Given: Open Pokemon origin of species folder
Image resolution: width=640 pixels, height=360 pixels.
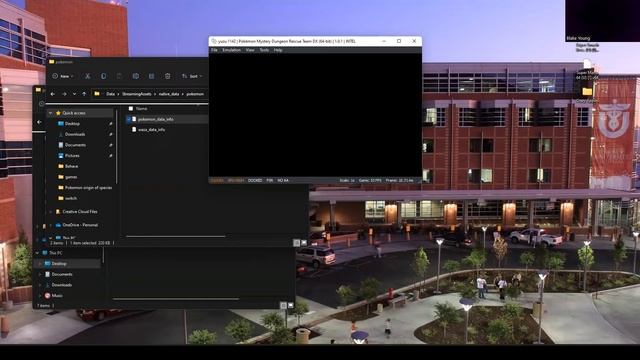Looking at the screenshot, I should (88, 187).
